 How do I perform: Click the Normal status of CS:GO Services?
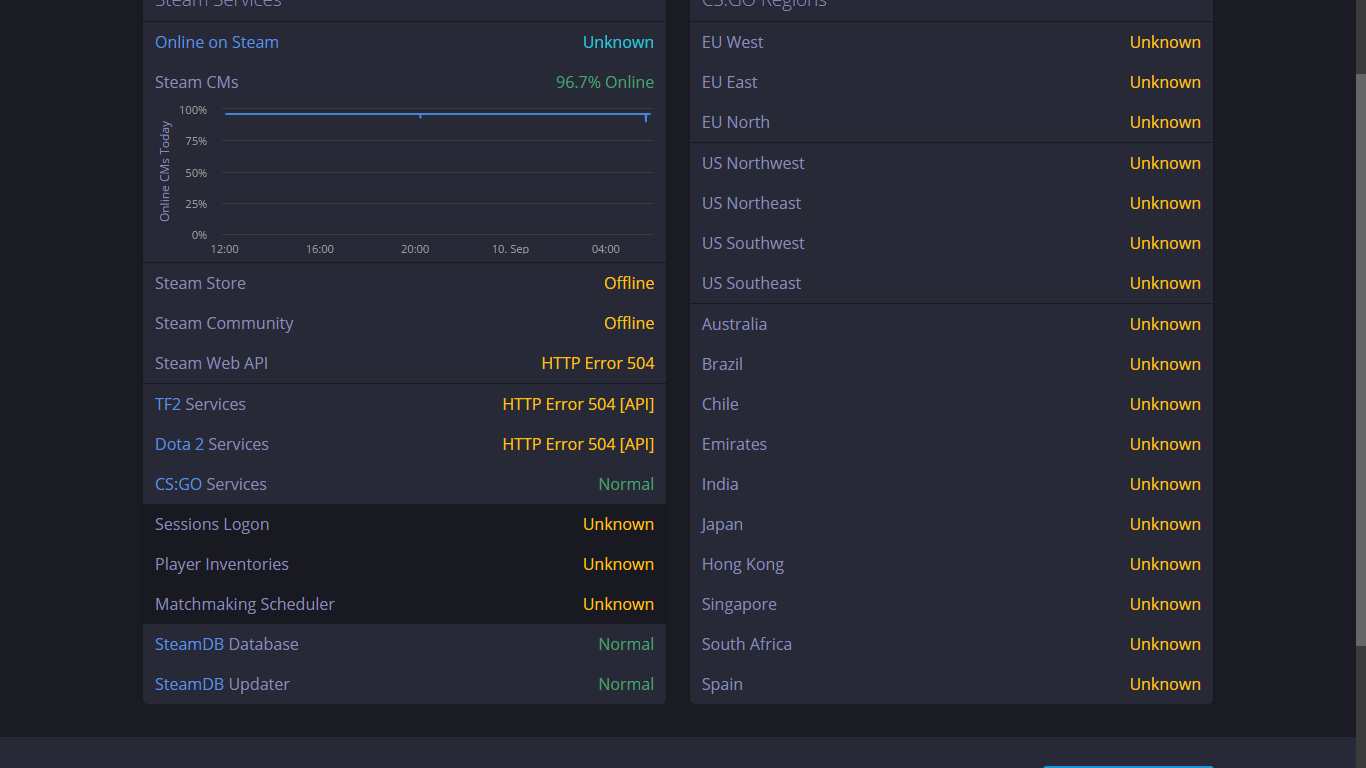point(626,484)
